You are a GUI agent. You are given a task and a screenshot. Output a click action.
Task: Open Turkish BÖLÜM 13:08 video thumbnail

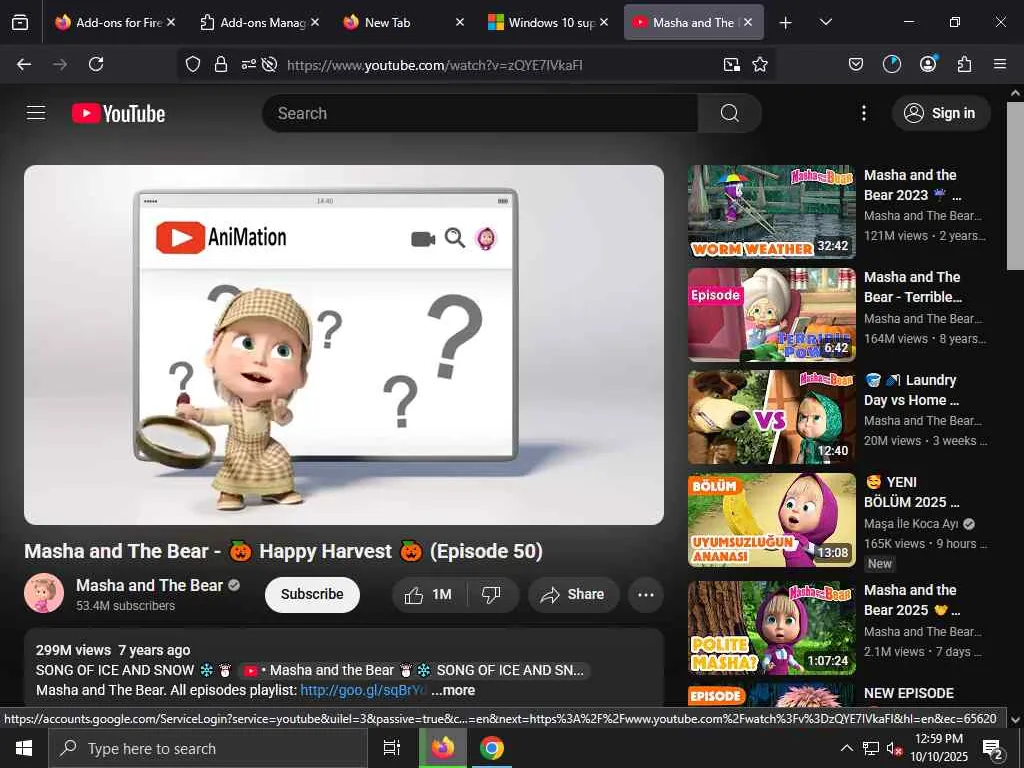pos(771,520)
